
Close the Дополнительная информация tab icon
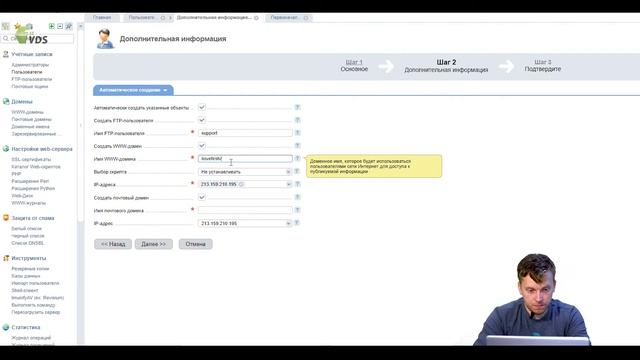click(256, 18)
